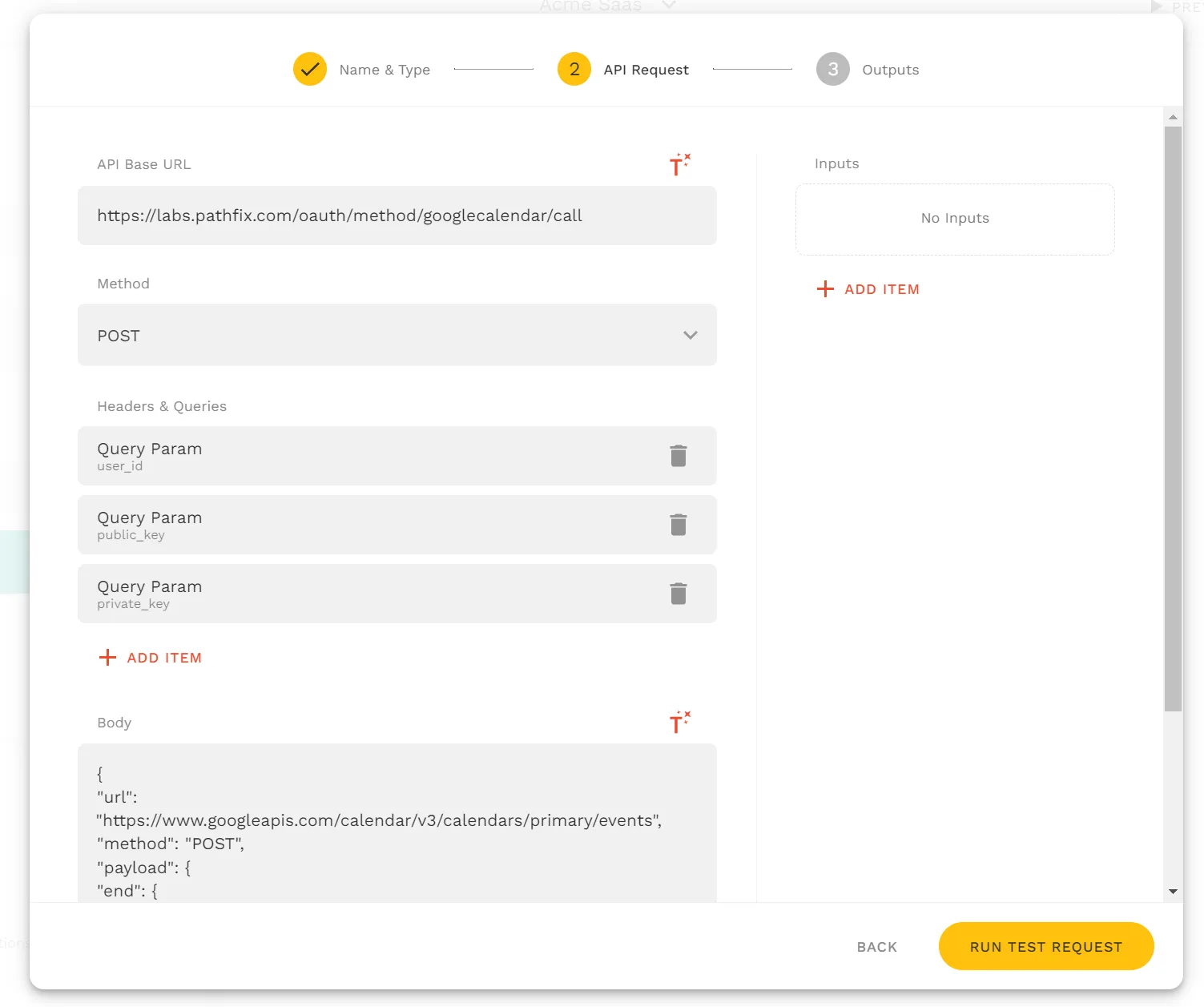This screenshot has width=1204, height=1007.
Task: Click the BACK button
Action: (x=877, y=947)
